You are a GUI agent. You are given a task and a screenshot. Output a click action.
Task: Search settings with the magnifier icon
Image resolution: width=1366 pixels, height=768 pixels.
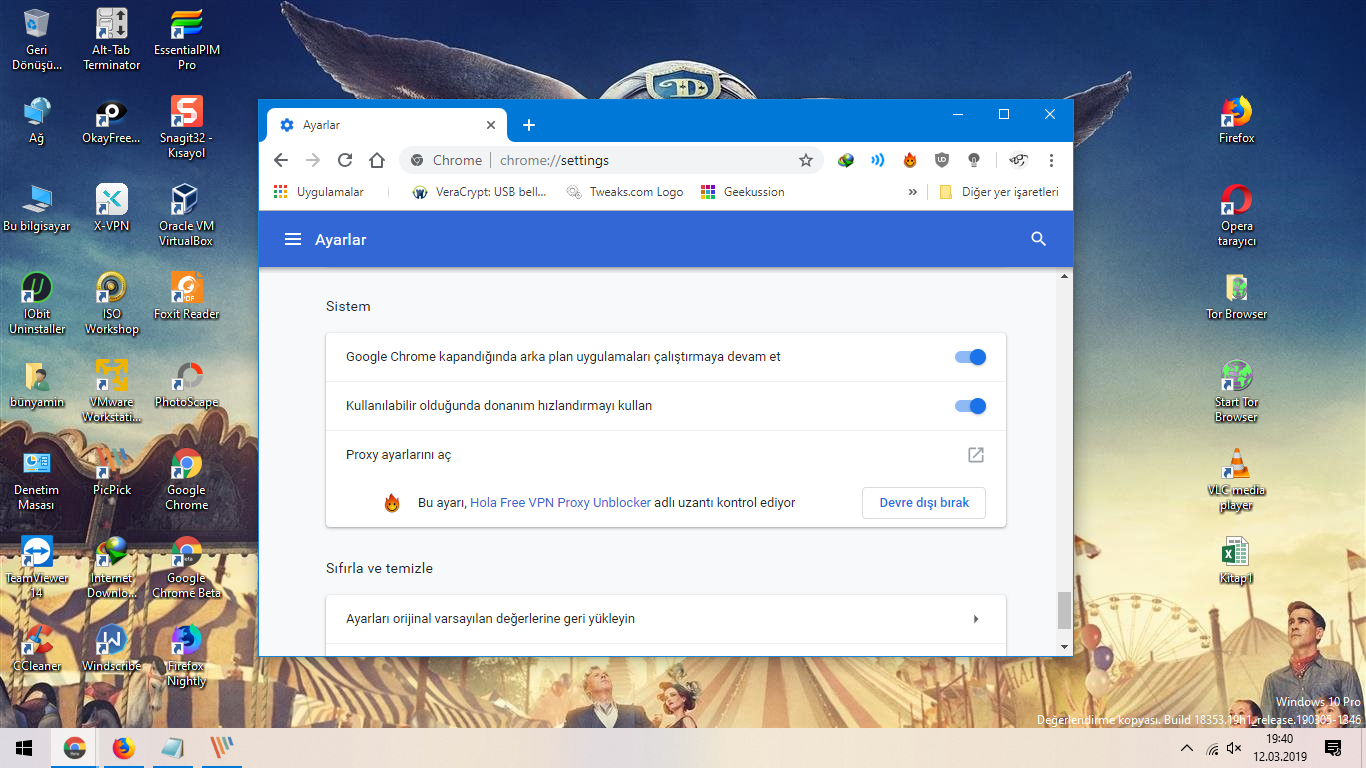click(x=1038, y=239)
